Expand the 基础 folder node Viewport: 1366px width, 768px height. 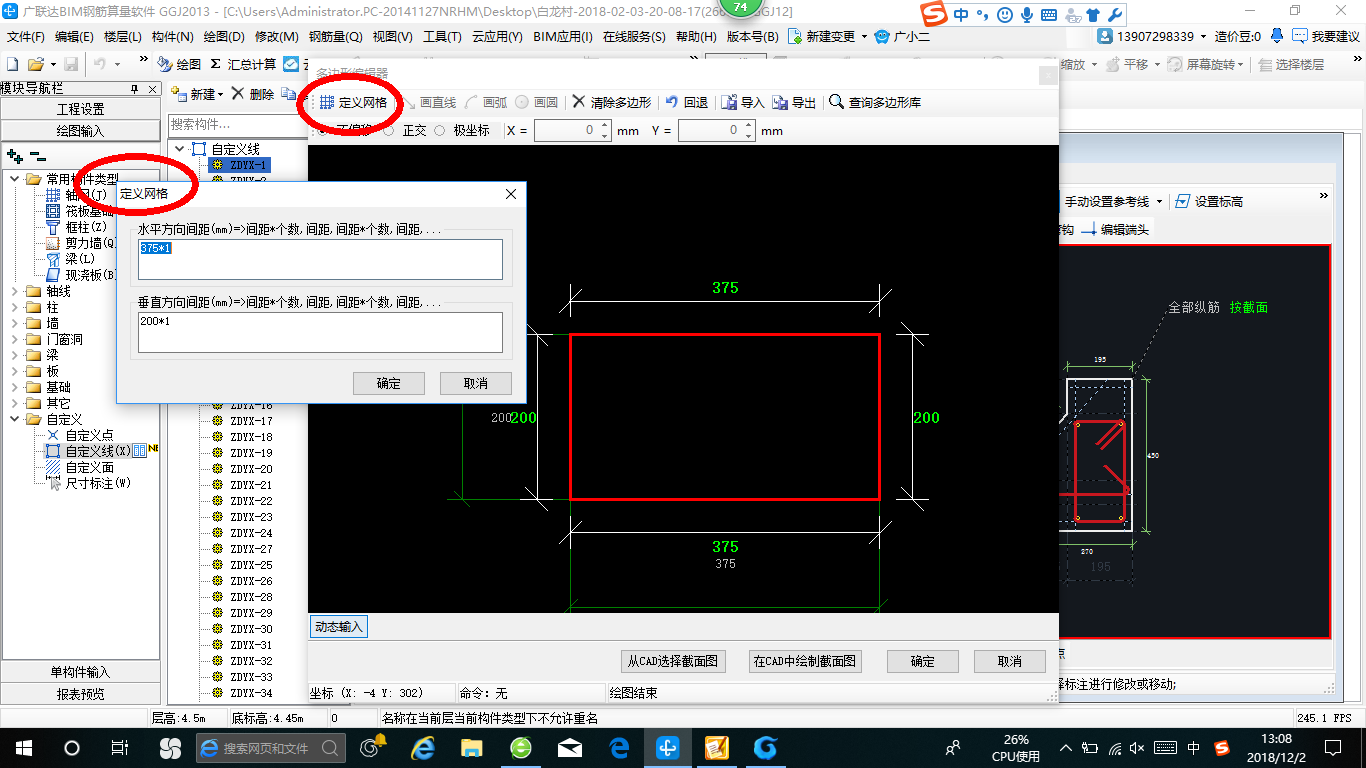(15, 387)
